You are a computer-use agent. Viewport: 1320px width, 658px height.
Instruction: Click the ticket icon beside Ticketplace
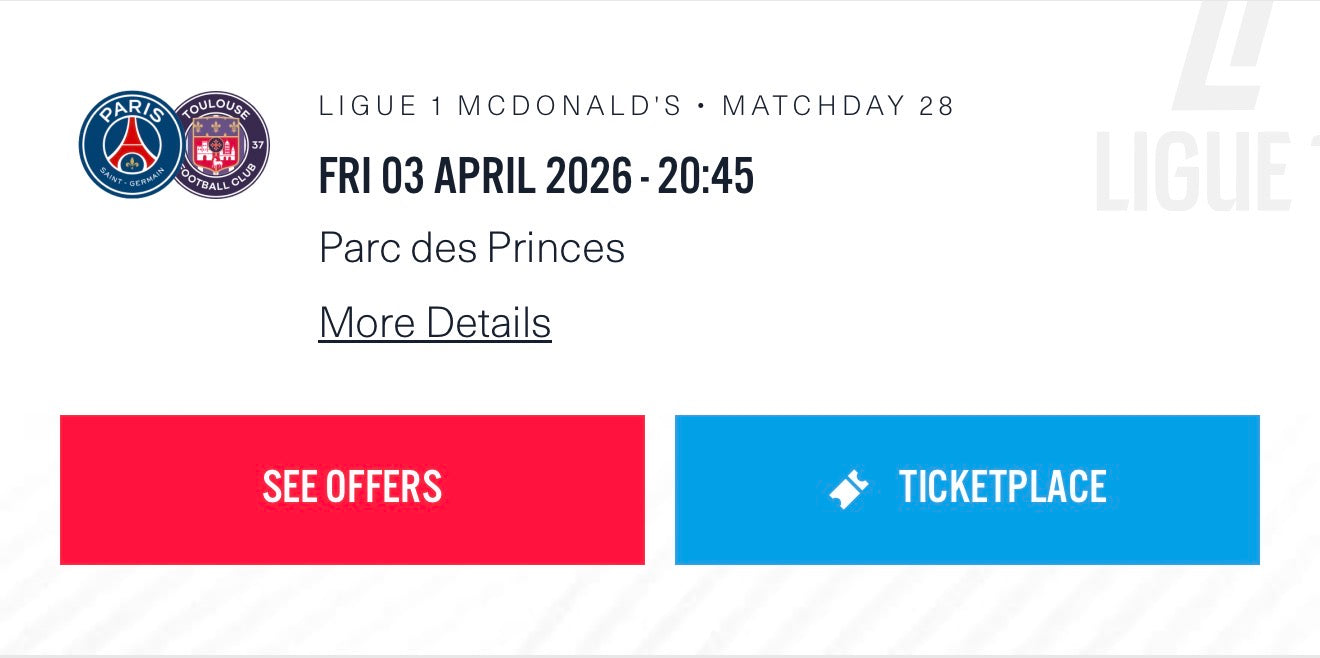click(849, 489)
